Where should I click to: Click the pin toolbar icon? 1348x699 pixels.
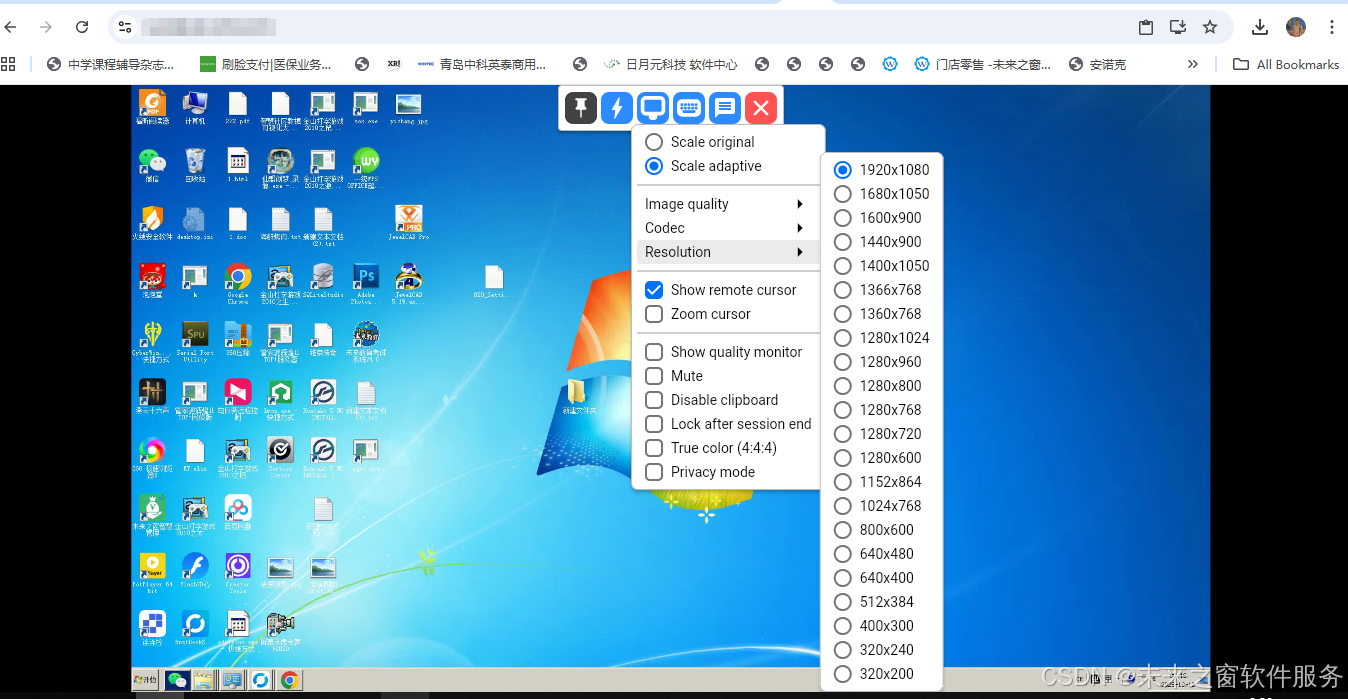click(x=581, y=108)
